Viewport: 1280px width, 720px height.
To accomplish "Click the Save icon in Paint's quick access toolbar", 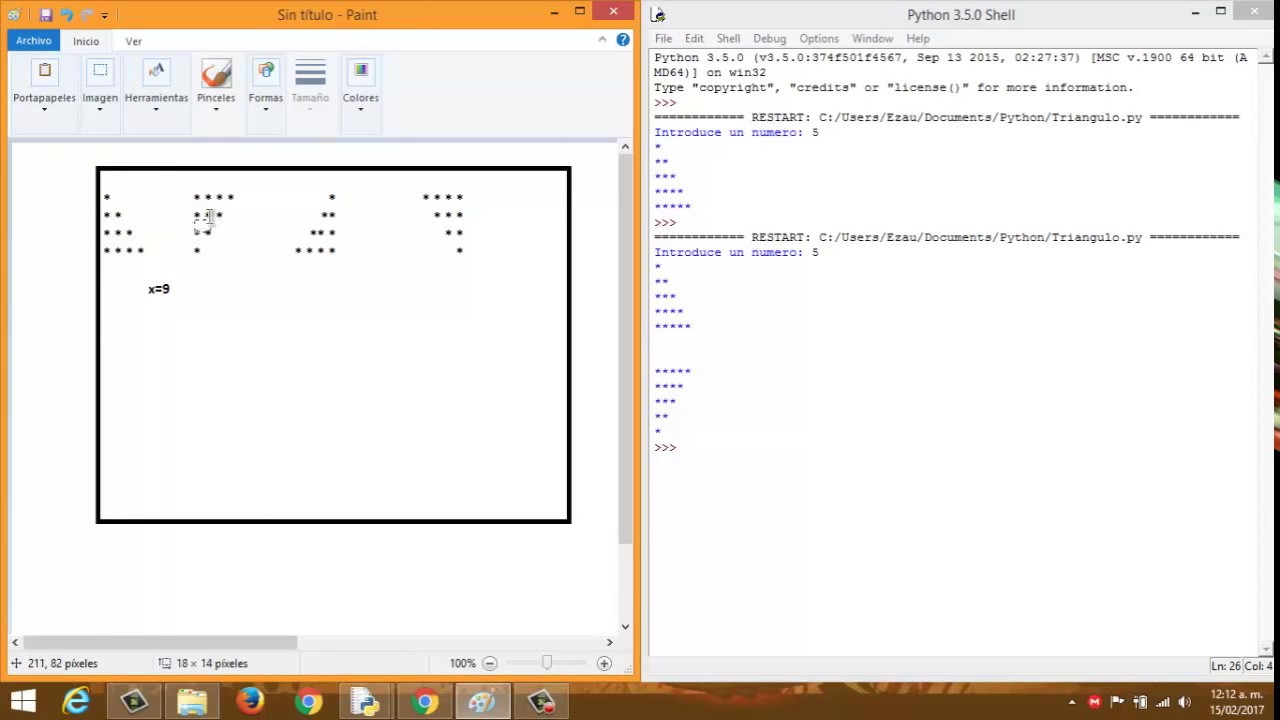I will click(45, 15).
